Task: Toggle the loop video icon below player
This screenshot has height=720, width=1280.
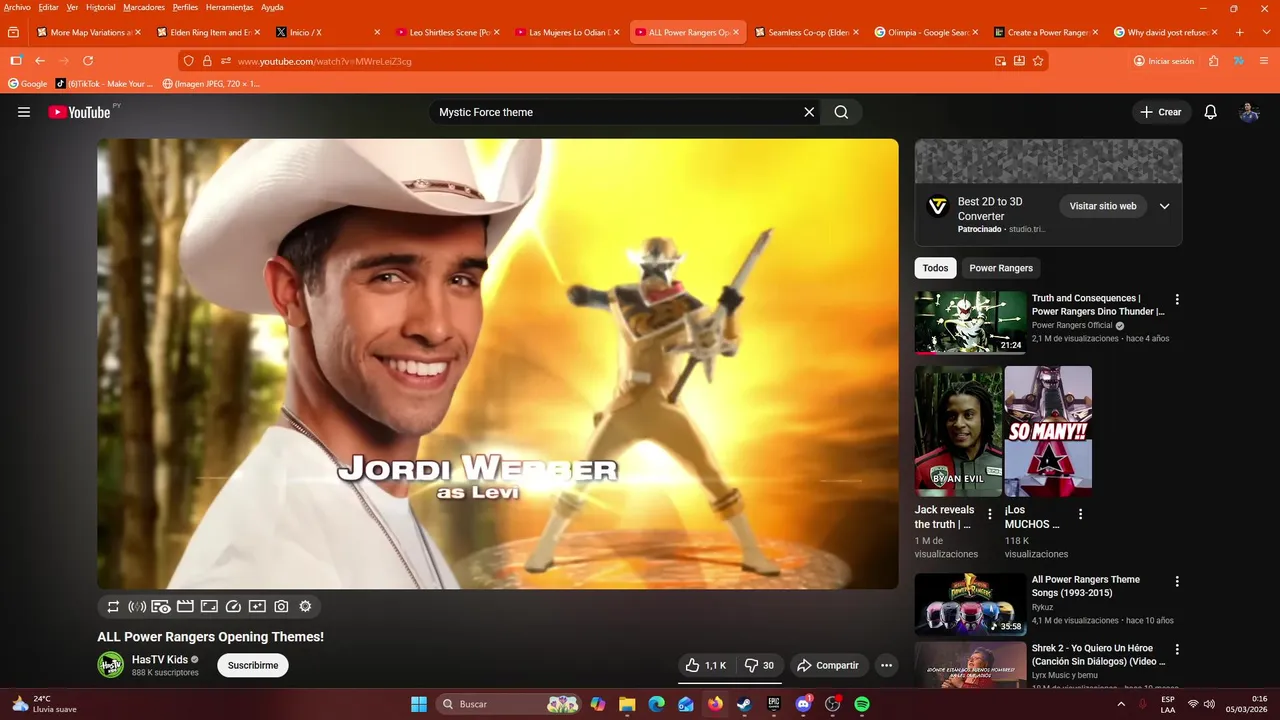Action: (x=113, y=606)
